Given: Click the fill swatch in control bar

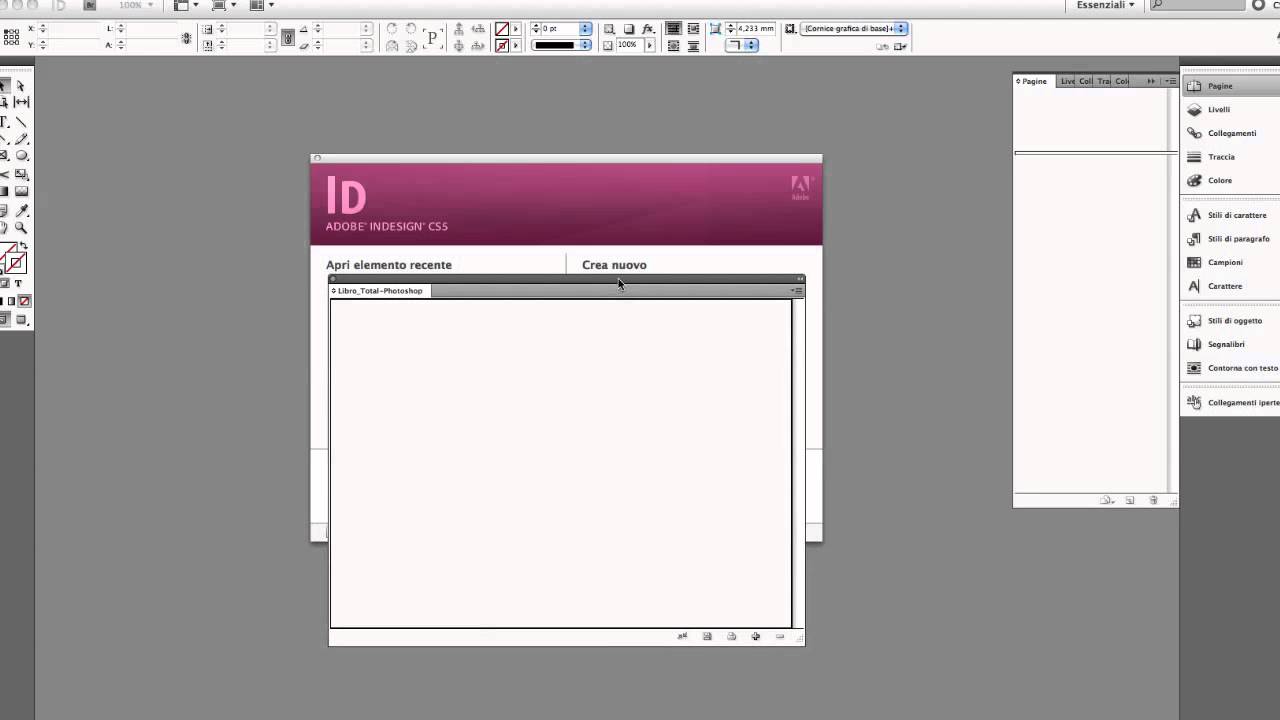Looking at the screenshot, I should pyautogui.click(x=502, y=29).
